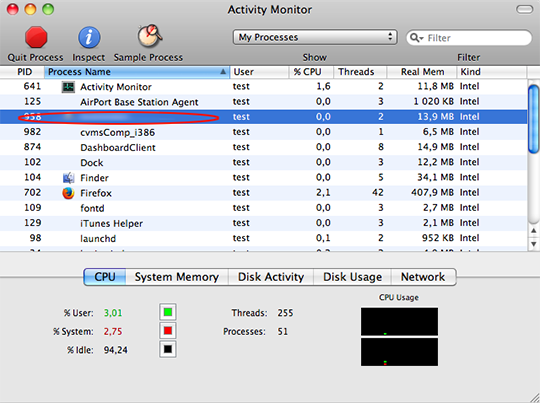Click the Threads total 255
The width and height of the screenshot is (540, 403).
(x=285, y=313)
